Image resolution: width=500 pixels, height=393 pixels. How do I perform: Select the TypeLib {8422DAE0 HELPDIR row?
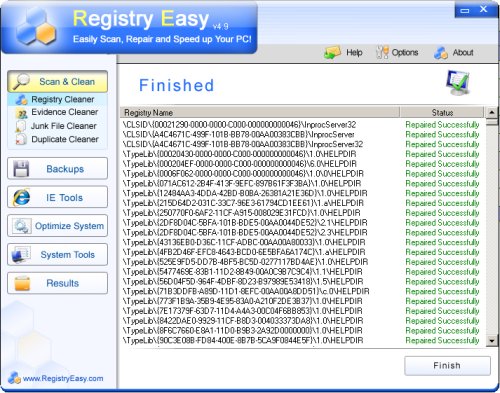302,321
